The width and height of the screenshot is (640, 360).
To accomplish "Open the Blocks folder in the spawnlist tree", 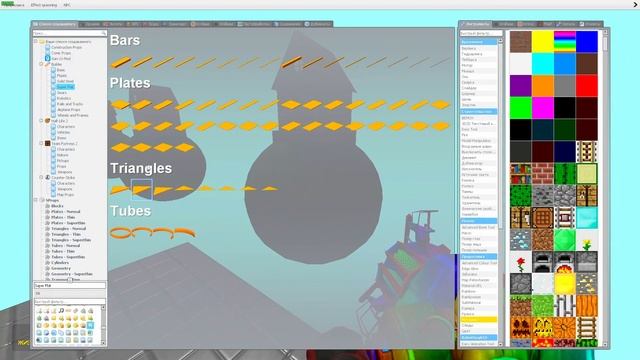I will click(57, 206).
